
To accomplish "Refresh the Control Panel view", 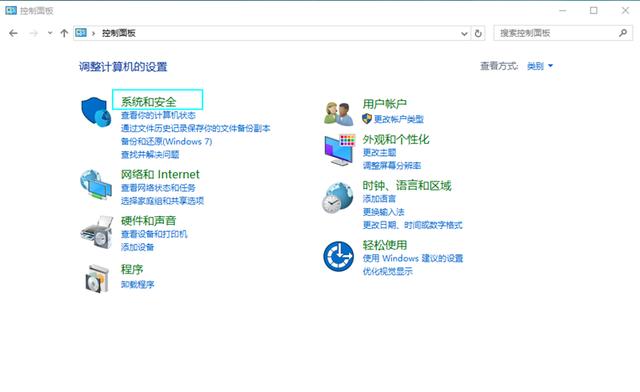I will pyautogui.click(x=478, y=33).
